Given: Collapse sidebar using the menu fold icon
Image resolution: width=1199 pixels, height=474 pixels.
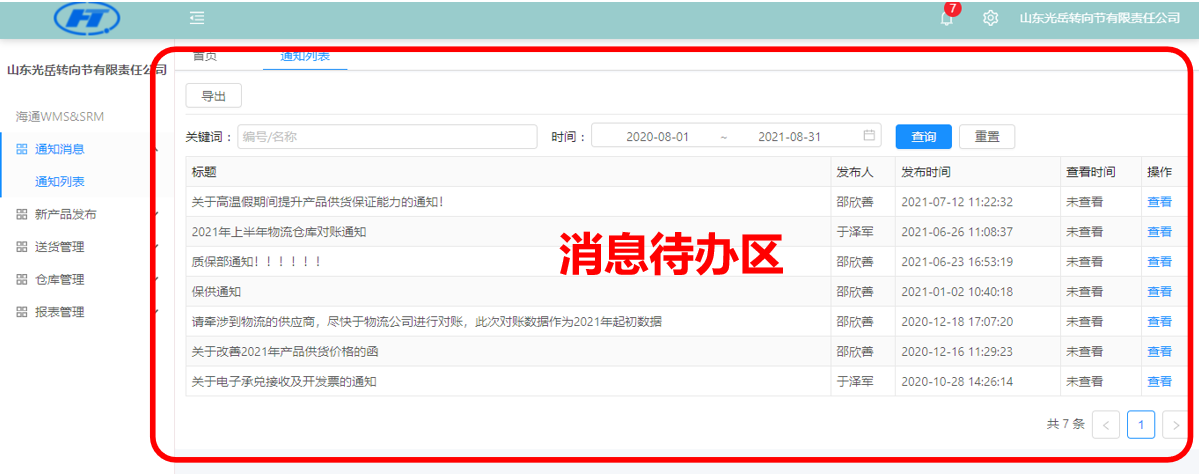Looking at the screenshot, I should pos(197,18).
